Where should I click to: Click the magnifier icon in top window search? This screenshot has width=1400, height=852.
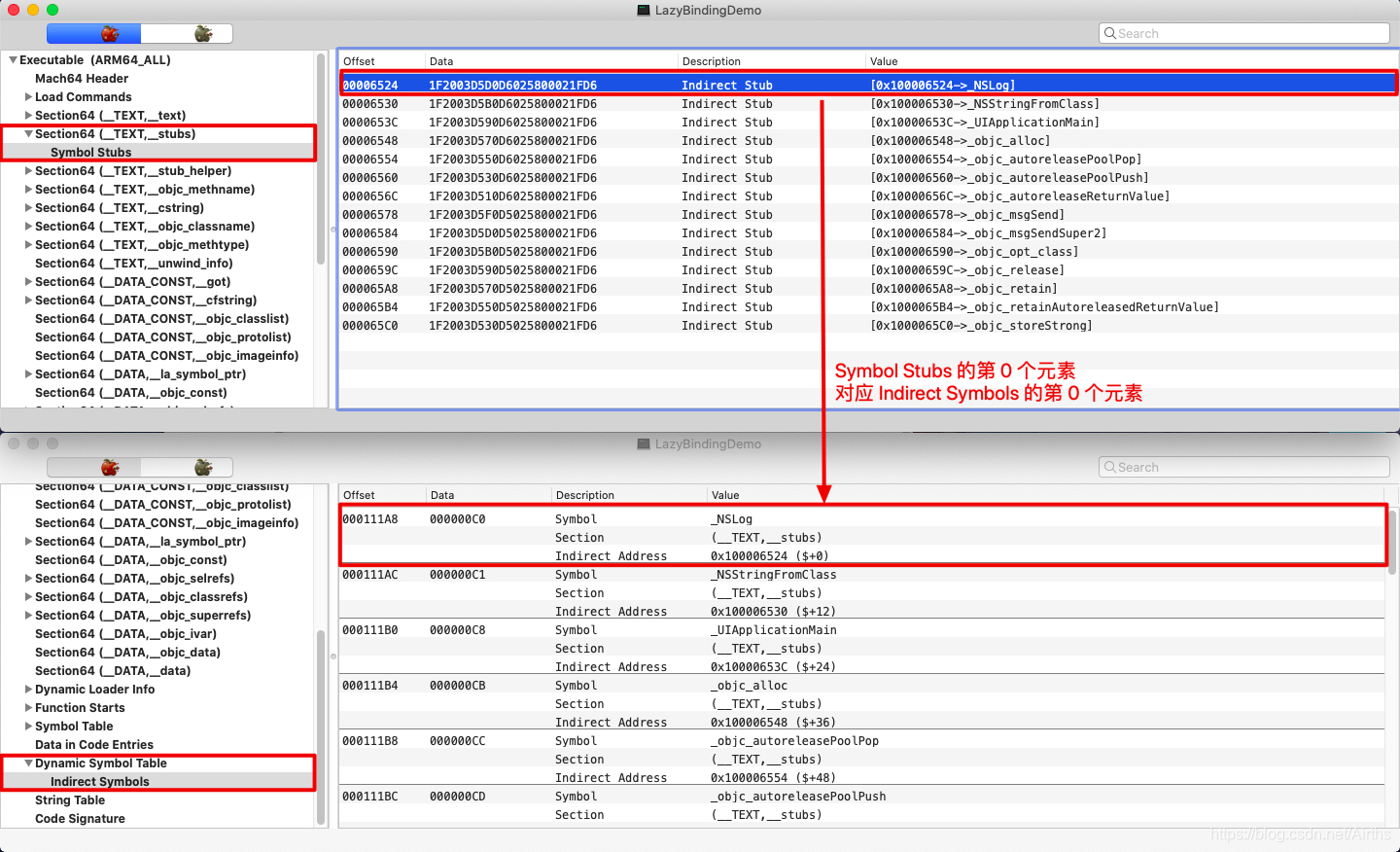1109,33
